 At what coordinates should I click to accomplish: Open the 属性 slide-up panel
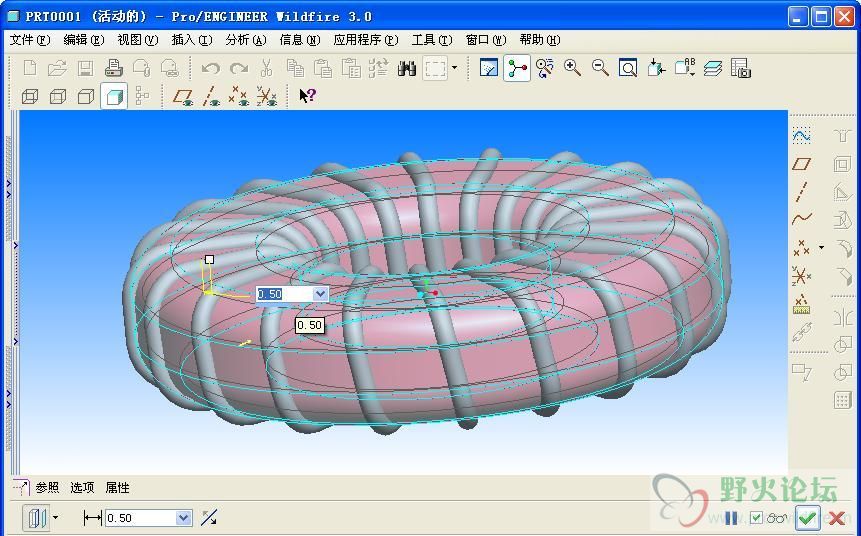117,487
